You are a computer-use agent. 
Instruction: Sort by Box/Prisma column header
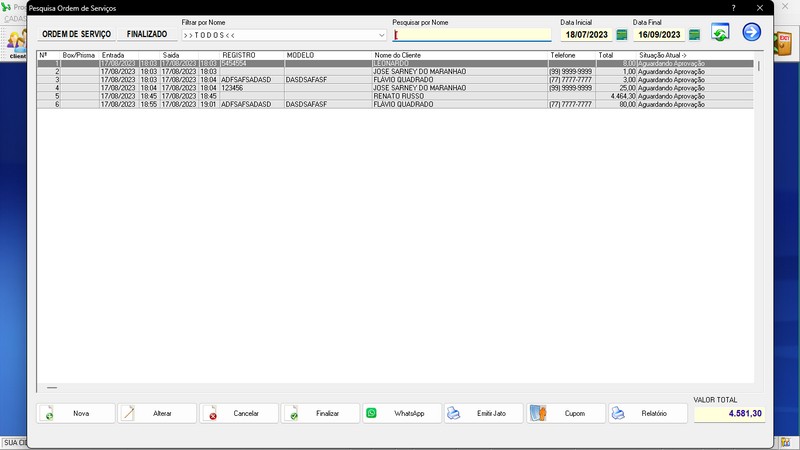tap(80, 55)
